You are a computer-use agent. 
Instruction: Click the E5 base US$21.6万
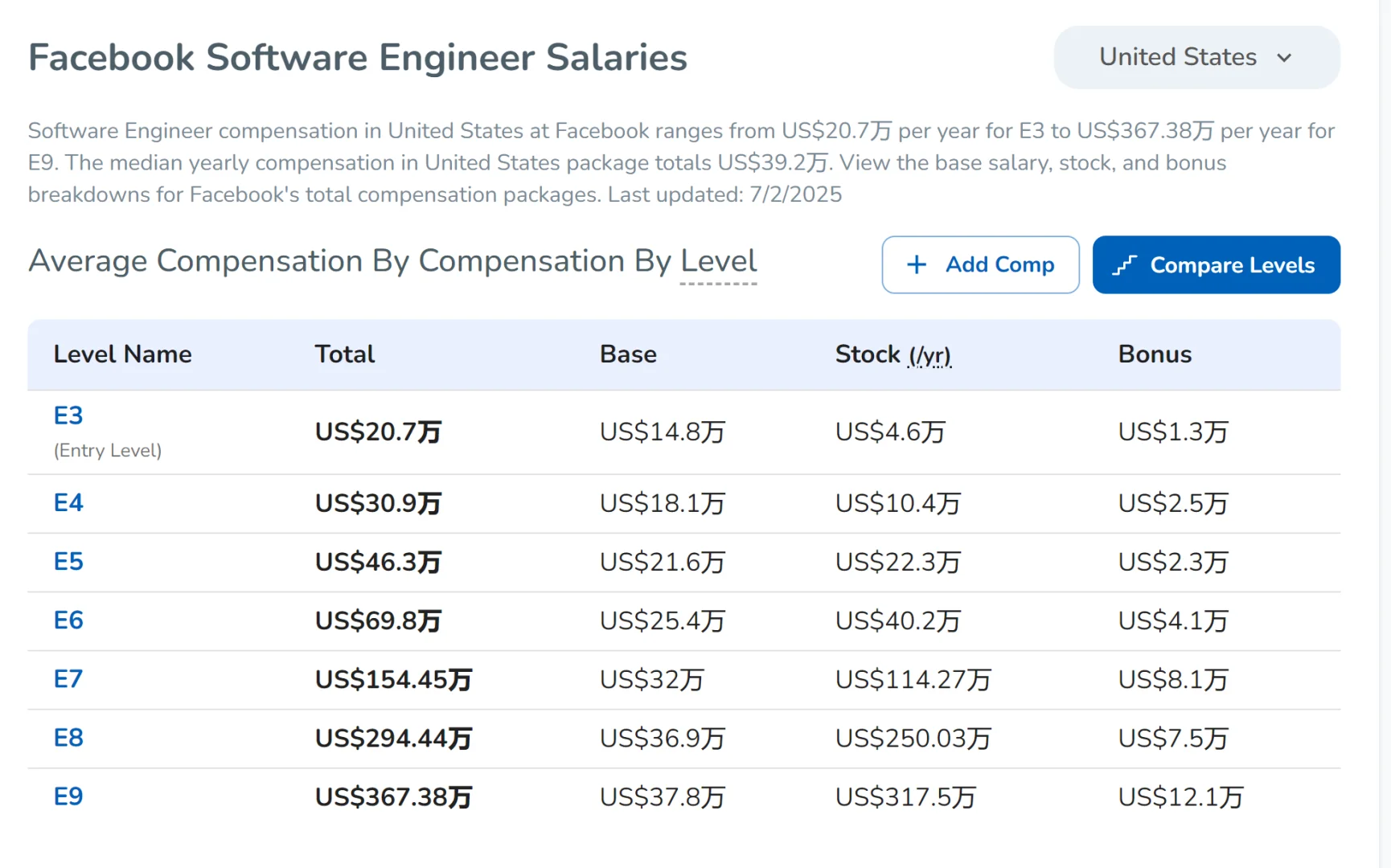tap(663, 562)
